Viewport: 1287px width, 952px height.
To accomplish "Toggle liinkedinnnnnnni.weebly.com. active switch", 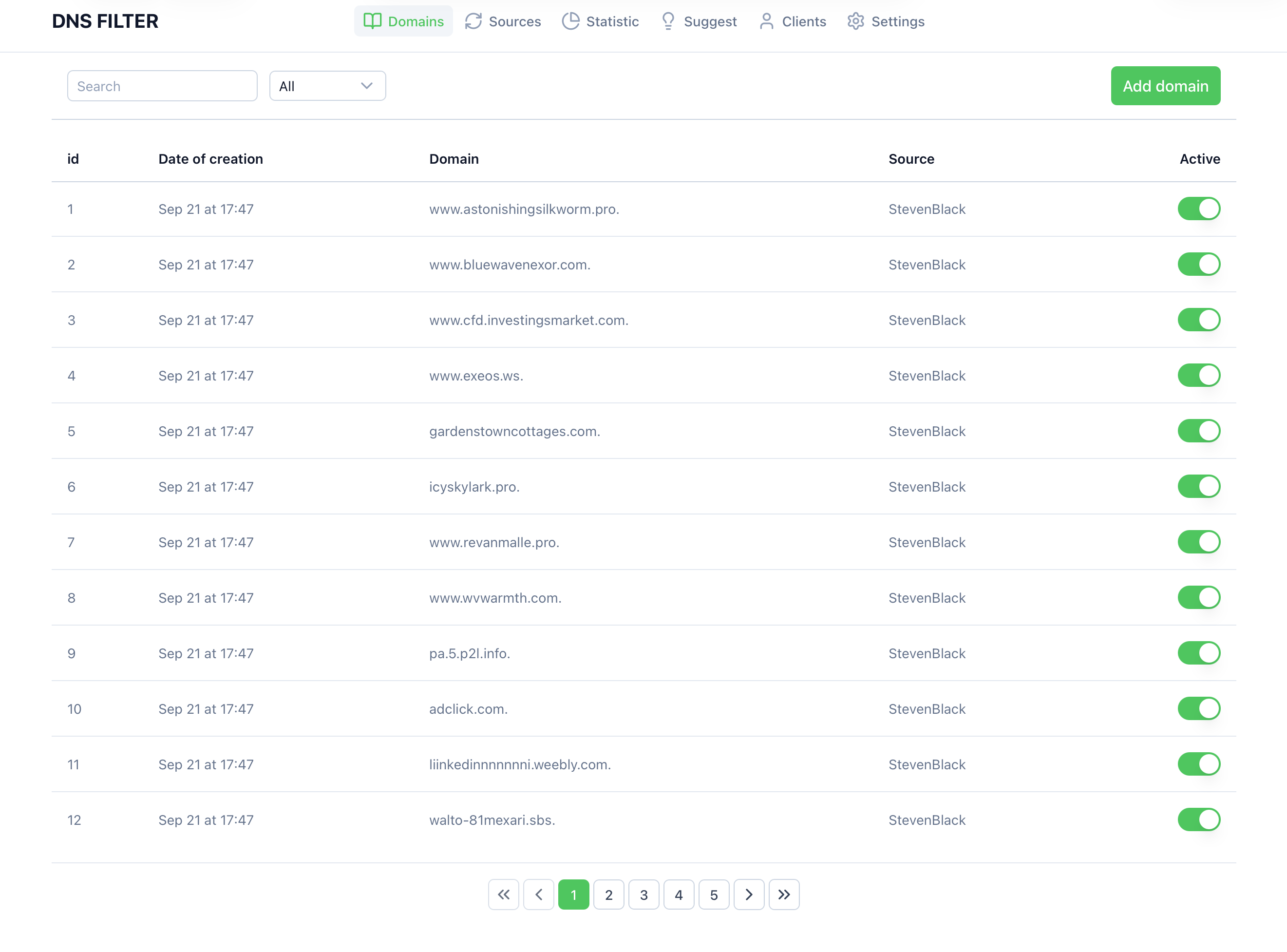I will [1199, 764].
